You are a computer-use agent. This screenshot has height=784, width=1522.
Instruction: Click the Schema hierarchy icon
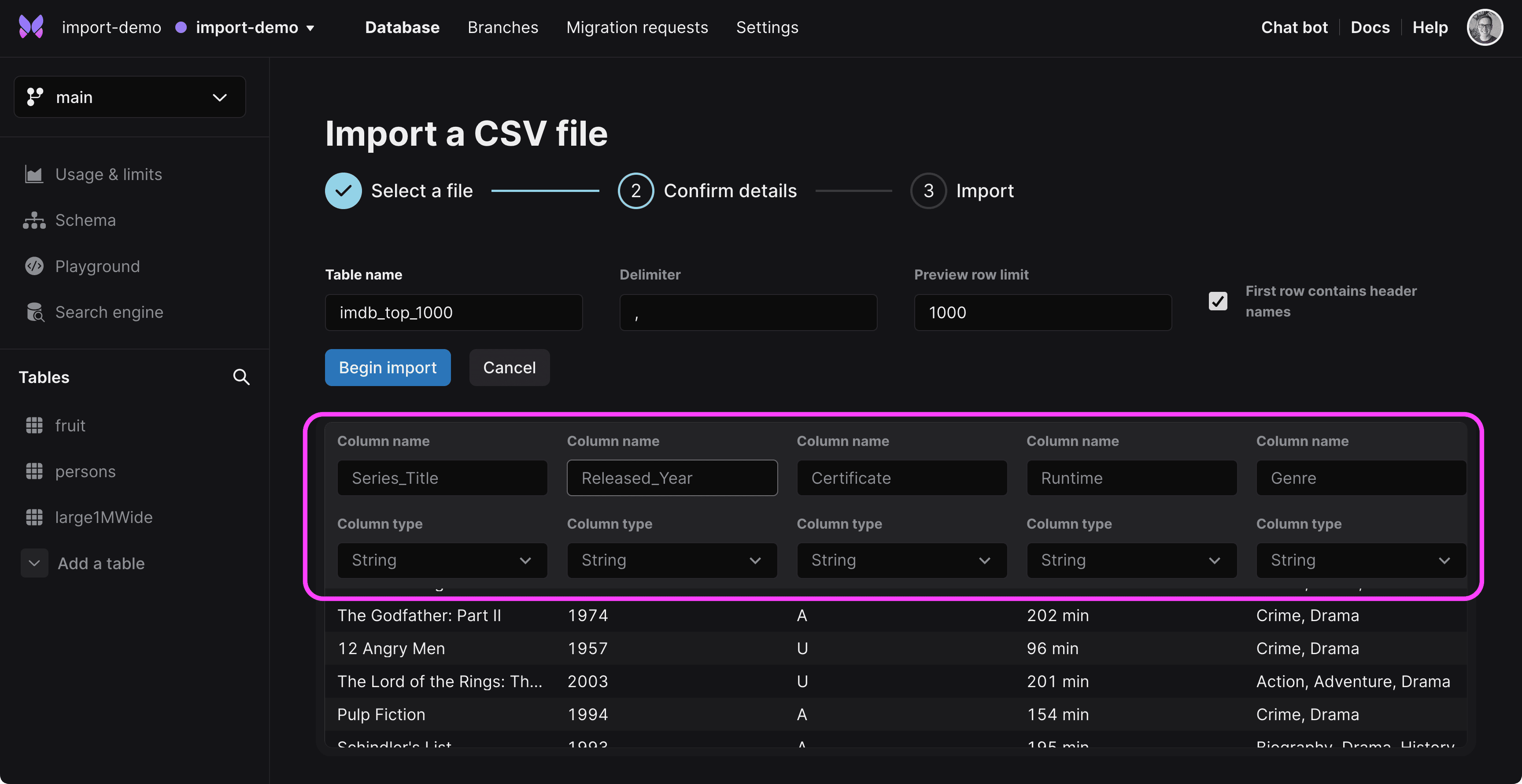pyautogui.click(x=34, y=220)
